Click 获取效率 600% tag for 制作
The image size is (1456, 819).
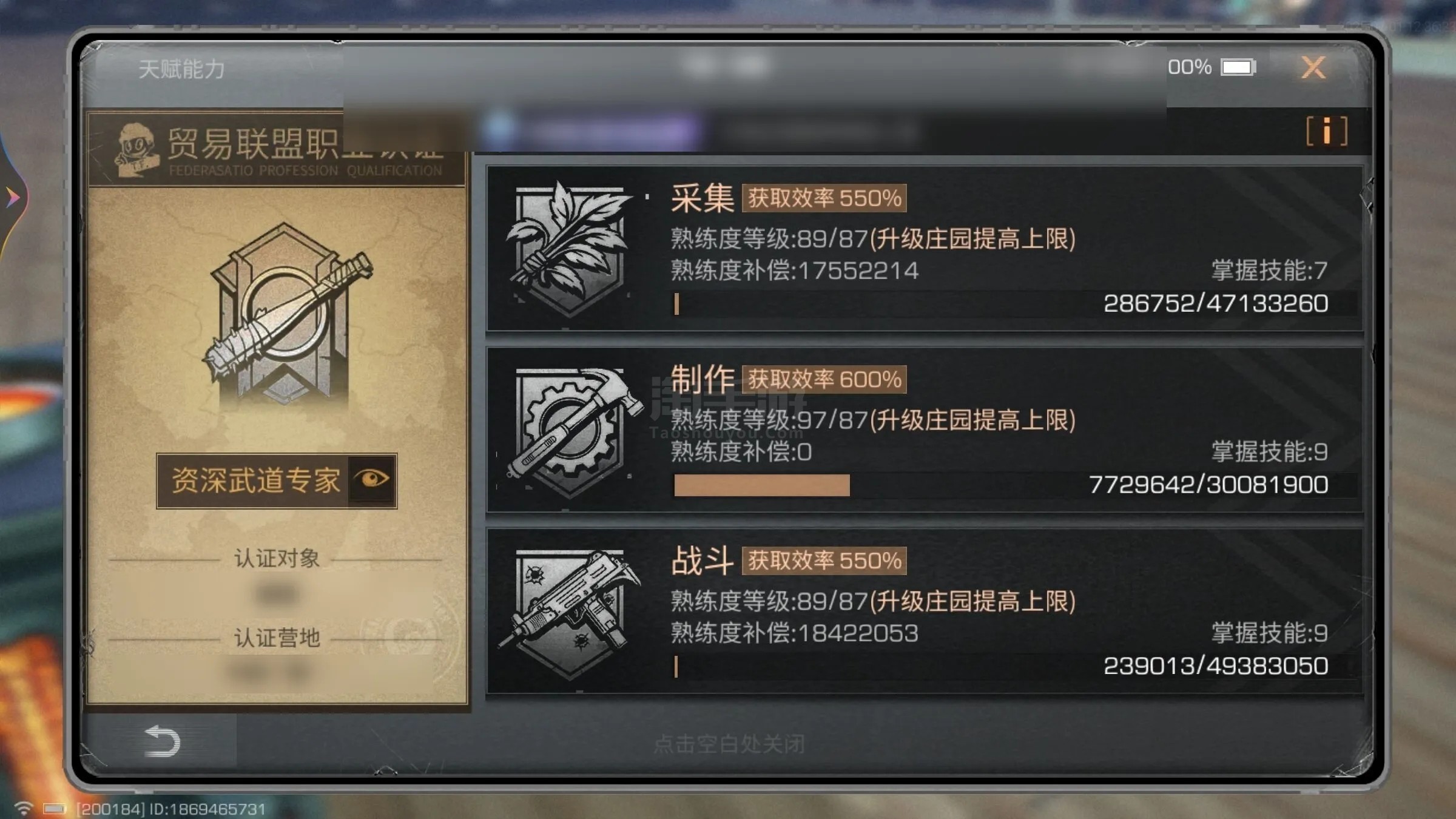click(x=824, y=379)
